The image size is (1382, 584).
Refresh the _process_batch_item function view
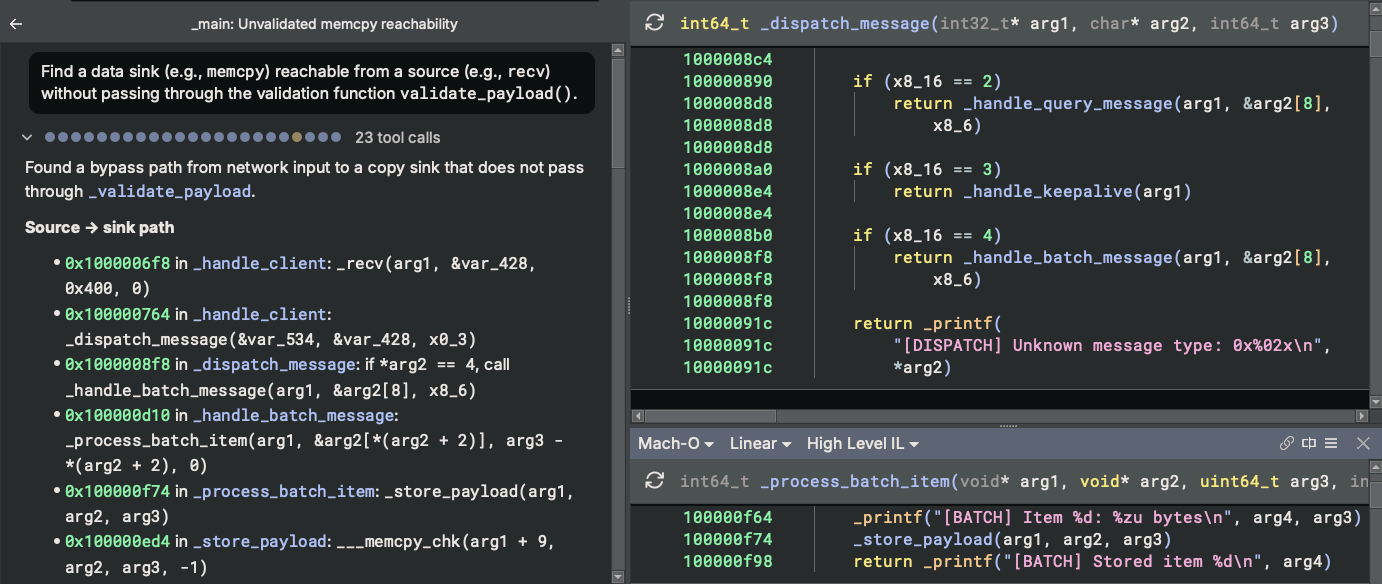coord(655,481)
